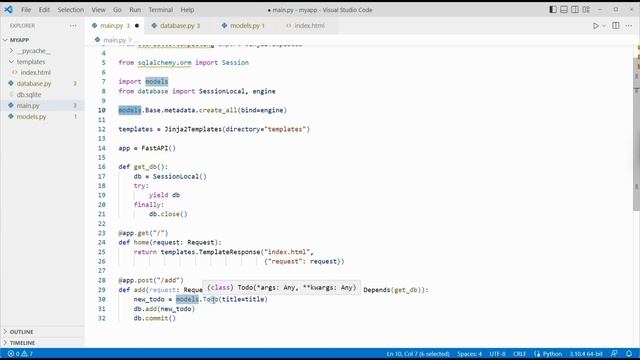Viewport: 640px width, 360px height.
Task: Click yield db on line 19
Action: point(164,195)
